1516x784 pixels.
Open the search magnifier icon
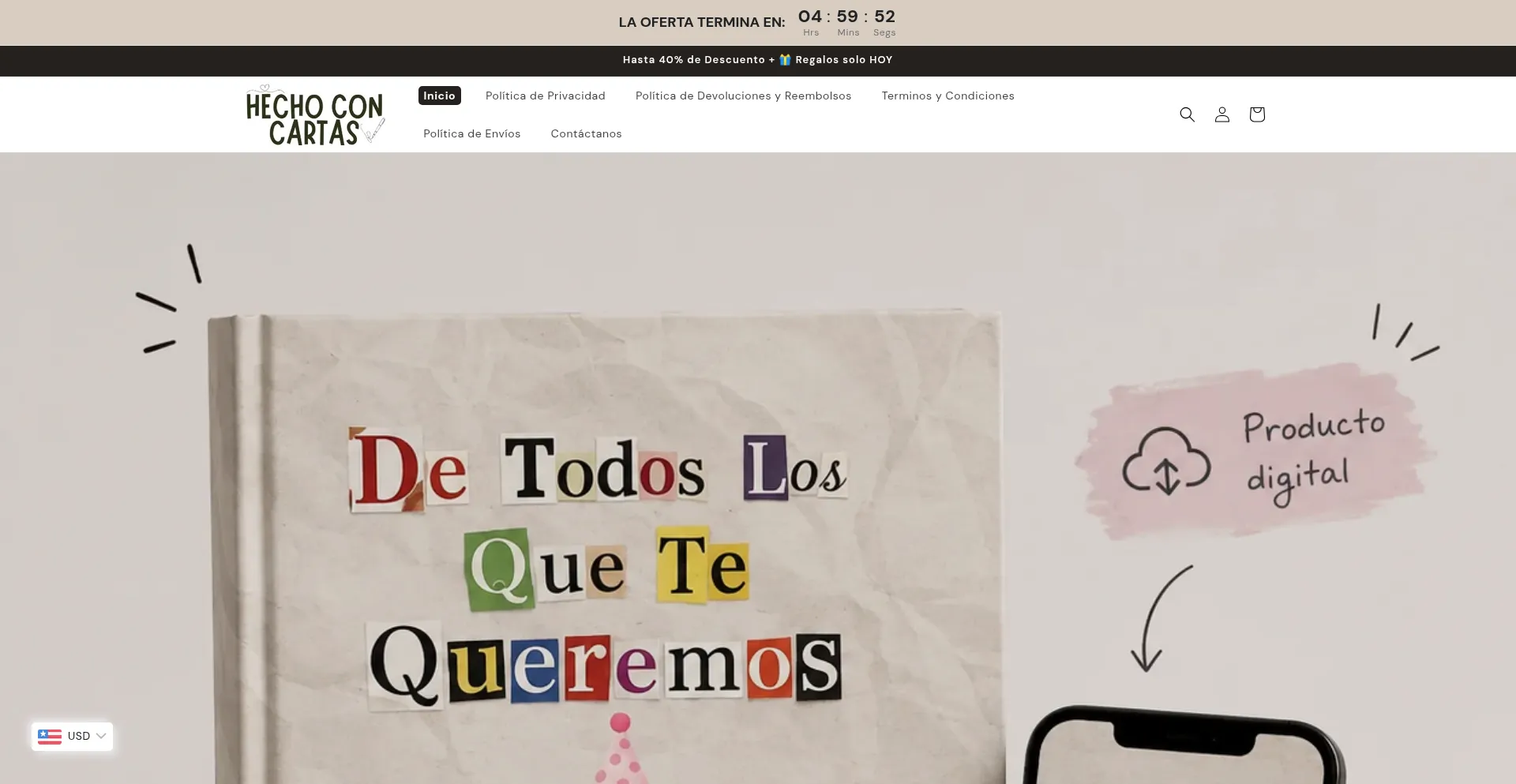pos(1187,114)
